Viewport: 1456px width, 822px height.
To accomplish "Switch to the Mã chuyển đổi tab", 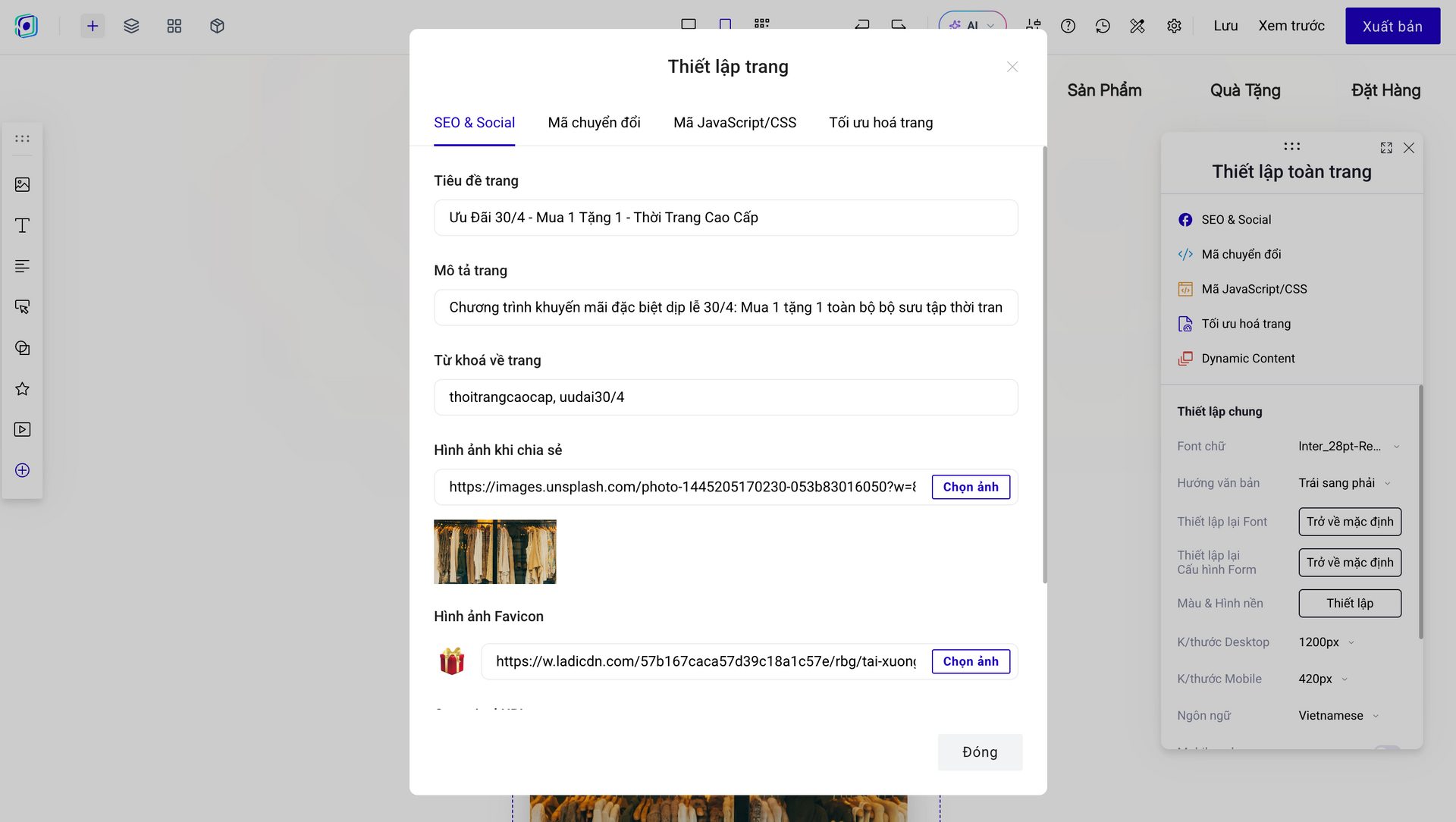I will click(x=595, y=122).
